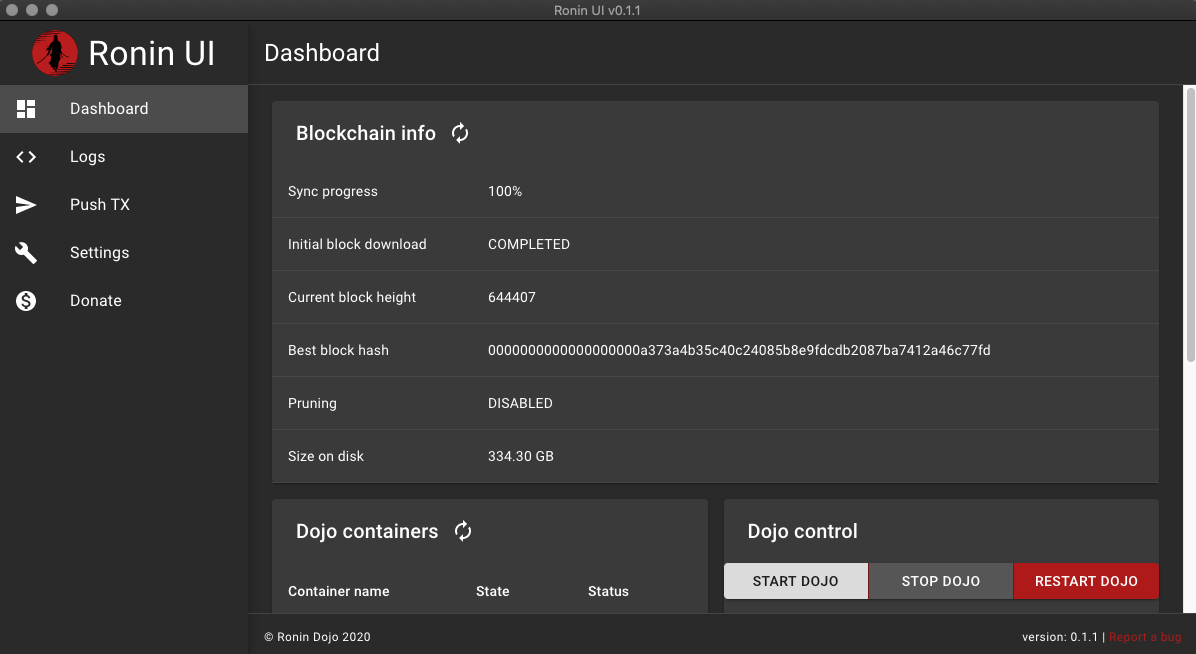This screenshot has width=1196, height=654.
Task: Click the Ronin Dojo 2020 copyright text
Action: point(317,636)
